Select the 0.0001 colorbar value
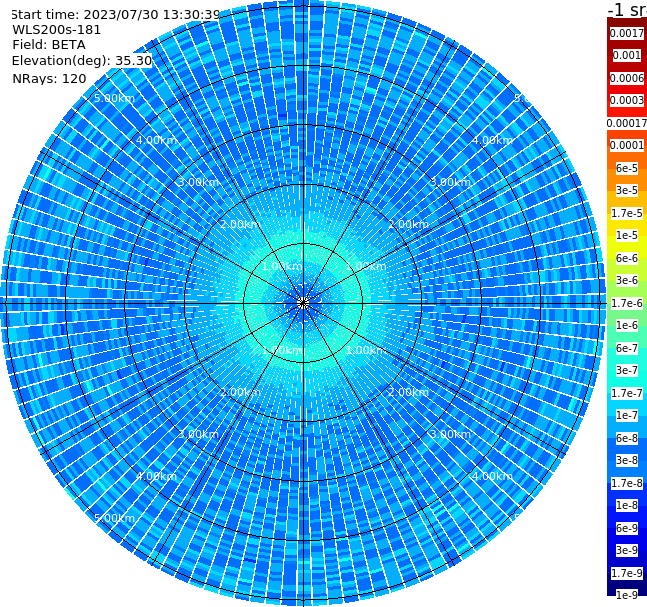This screenshot has width=647, height=607. (x=627, y=145)
